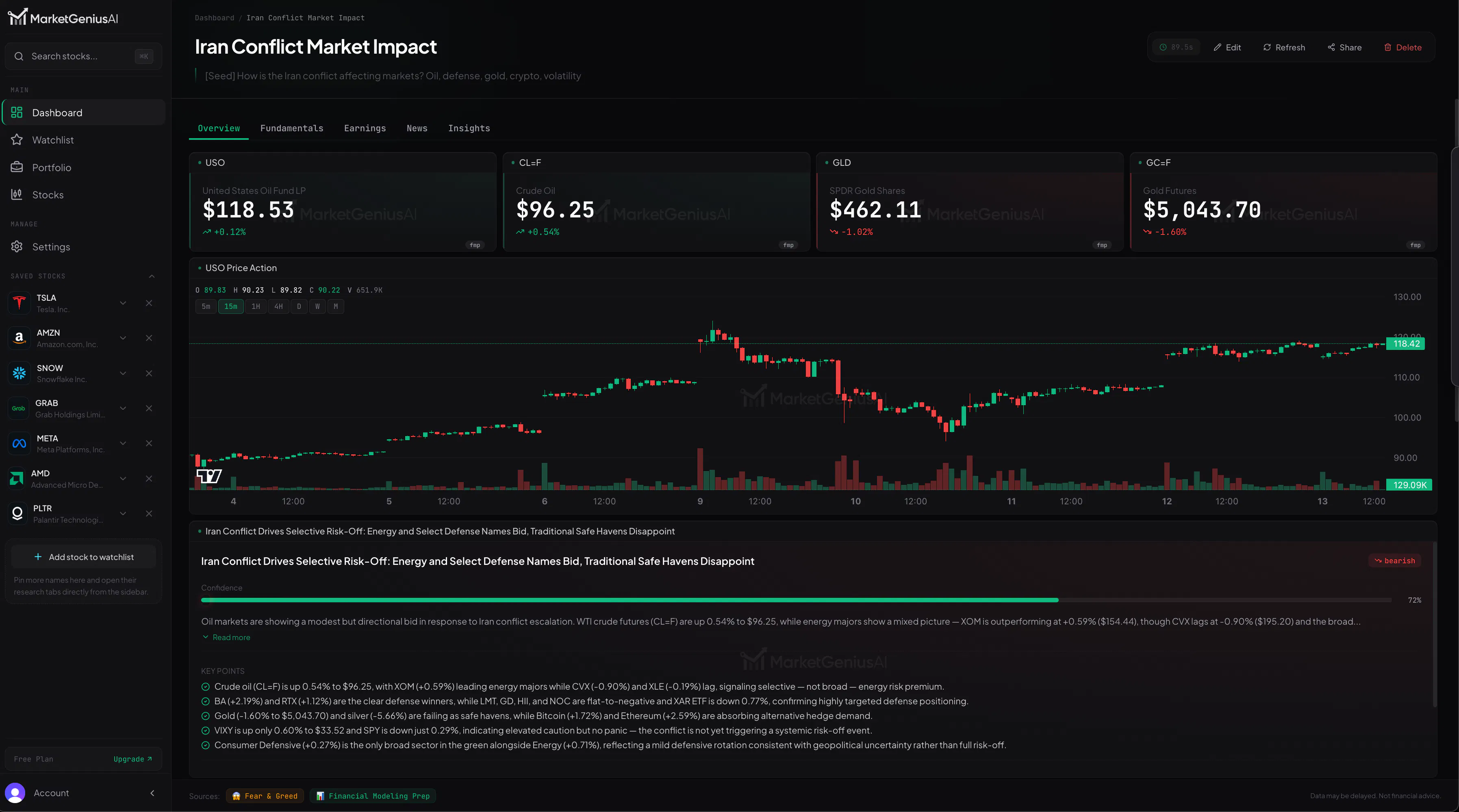Click the Account avatar icon
Image resolution: width=1459 pixels, height=812 pixels.
pos(15,793)
